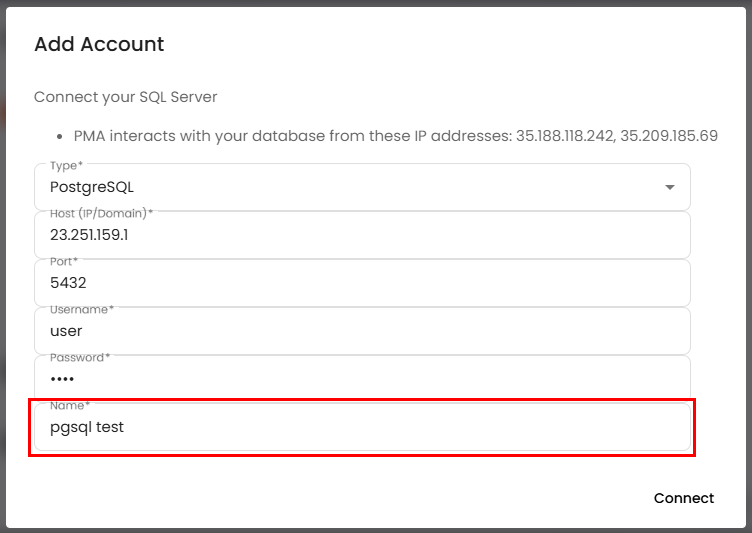Click the 'Port*' field label
Screen dimensions: 752x533
(x=64, y=261)
